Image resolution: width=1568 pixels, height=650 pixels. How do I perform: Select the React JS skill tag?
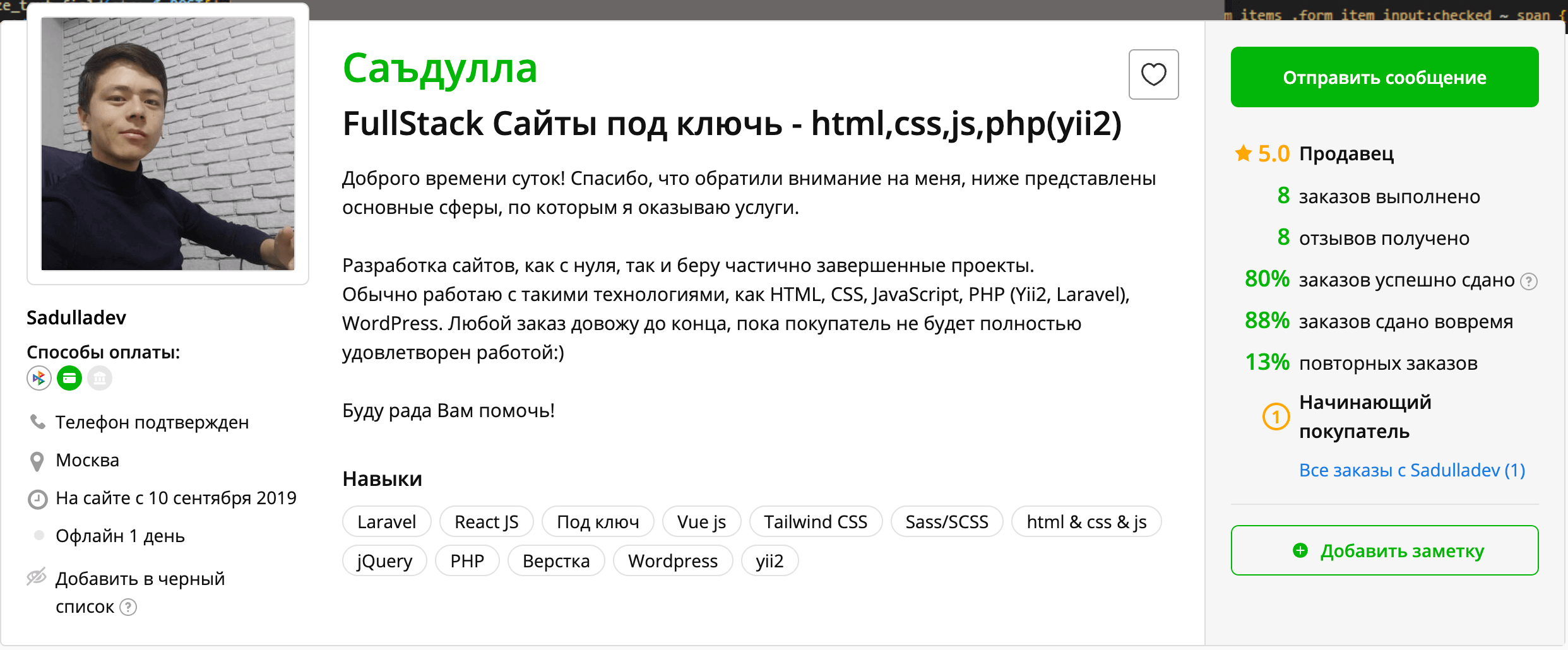[486, 522]
